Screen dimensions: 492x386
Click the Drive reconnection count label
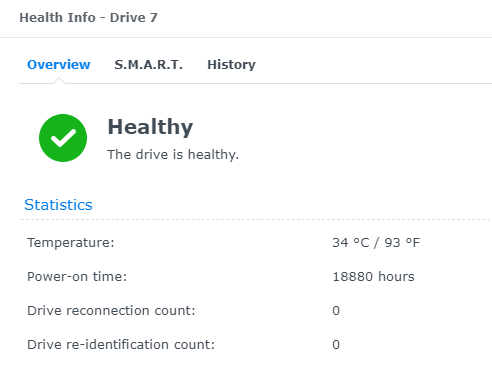click(111, 311)
